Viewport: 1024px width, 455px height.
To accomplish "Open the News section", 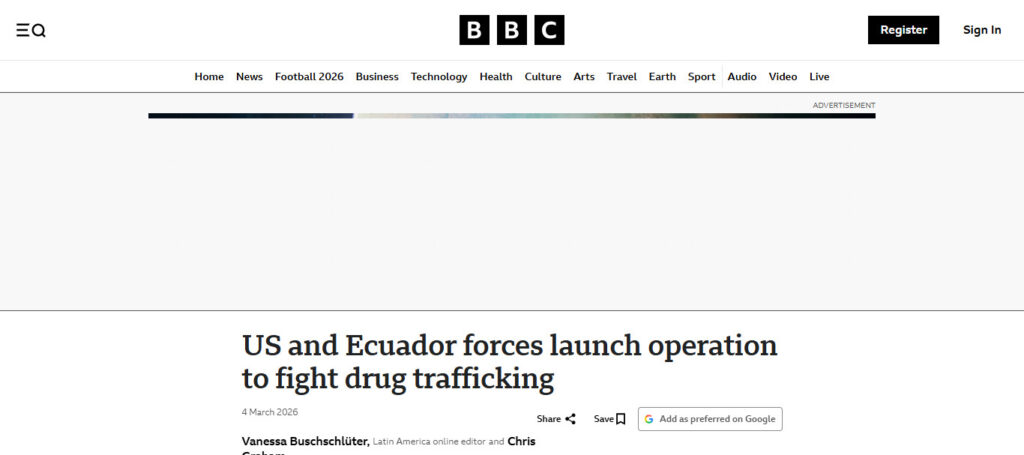I will [249, 76].
